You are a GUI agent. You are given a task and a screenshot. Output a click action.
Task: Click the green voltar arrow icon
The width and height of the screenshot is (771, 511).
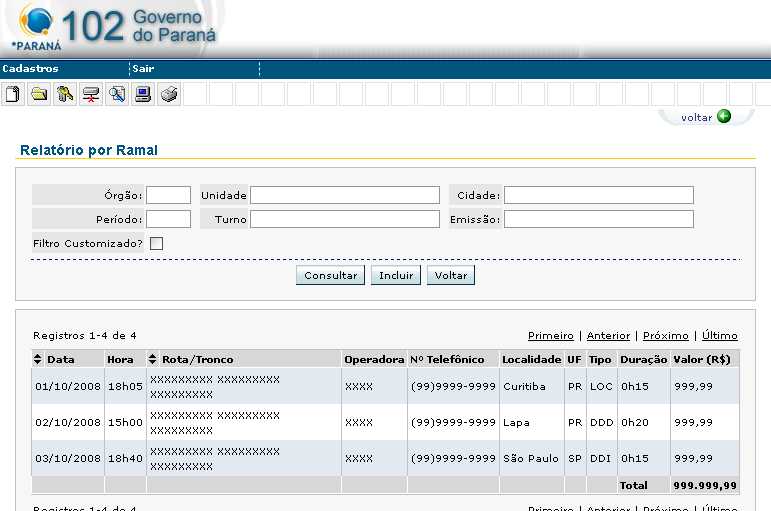(724, 116)
